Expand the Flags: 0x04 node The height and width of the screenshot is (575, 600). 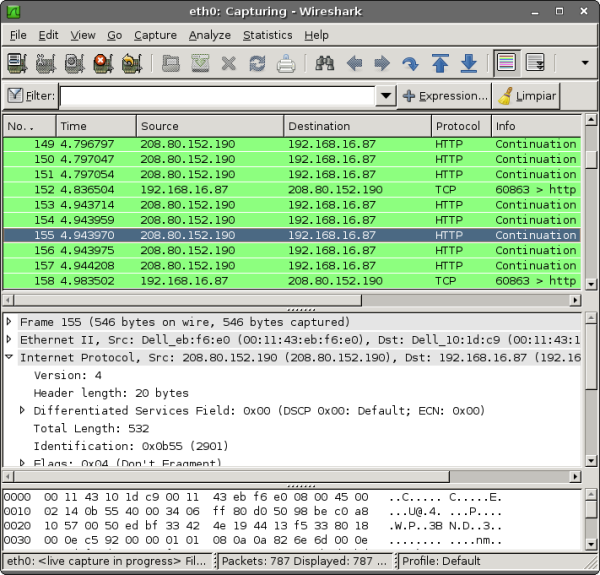click(23, 463)
